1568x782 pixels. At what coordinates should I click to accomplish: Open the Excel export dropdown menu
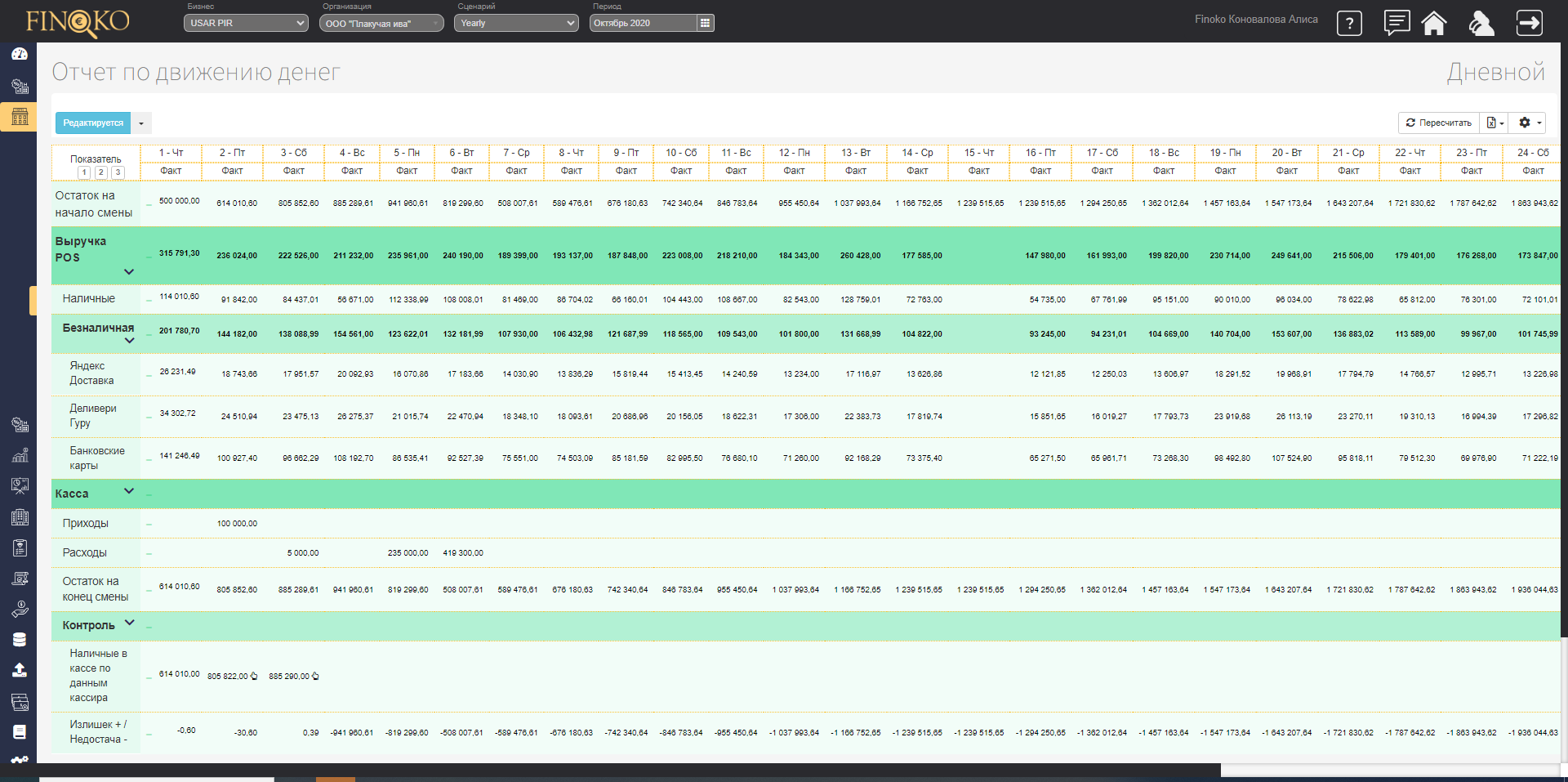(1494, 123)
